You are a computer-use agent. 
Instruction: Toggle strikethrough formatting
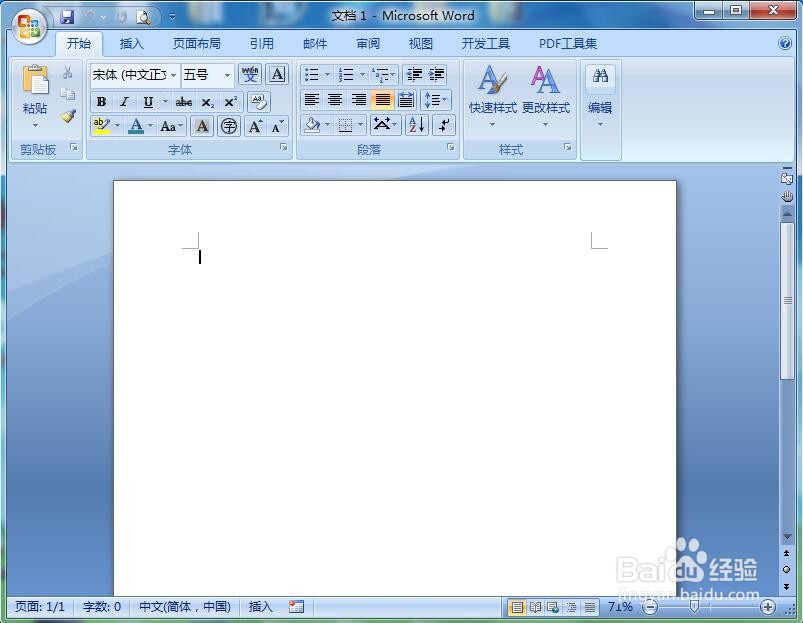coord(183,102)
